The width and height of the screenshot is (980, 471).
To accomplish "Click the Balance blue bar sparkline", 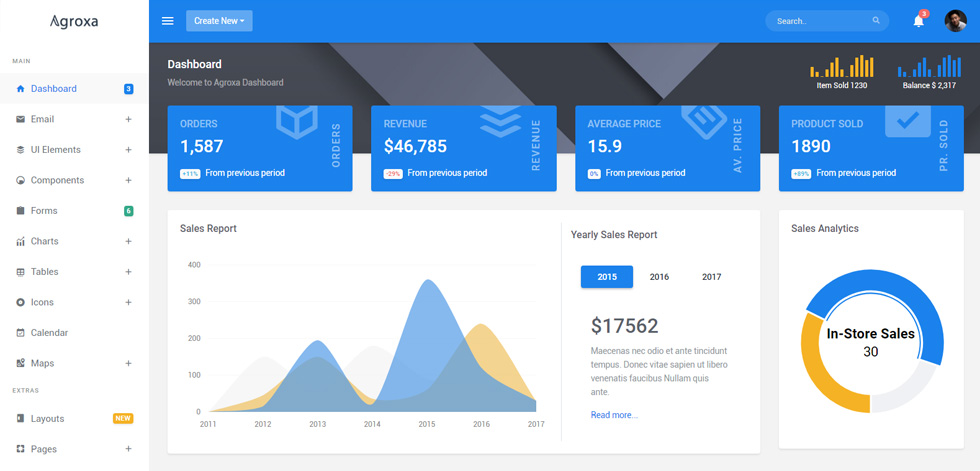I will click(x=929, y=66).
